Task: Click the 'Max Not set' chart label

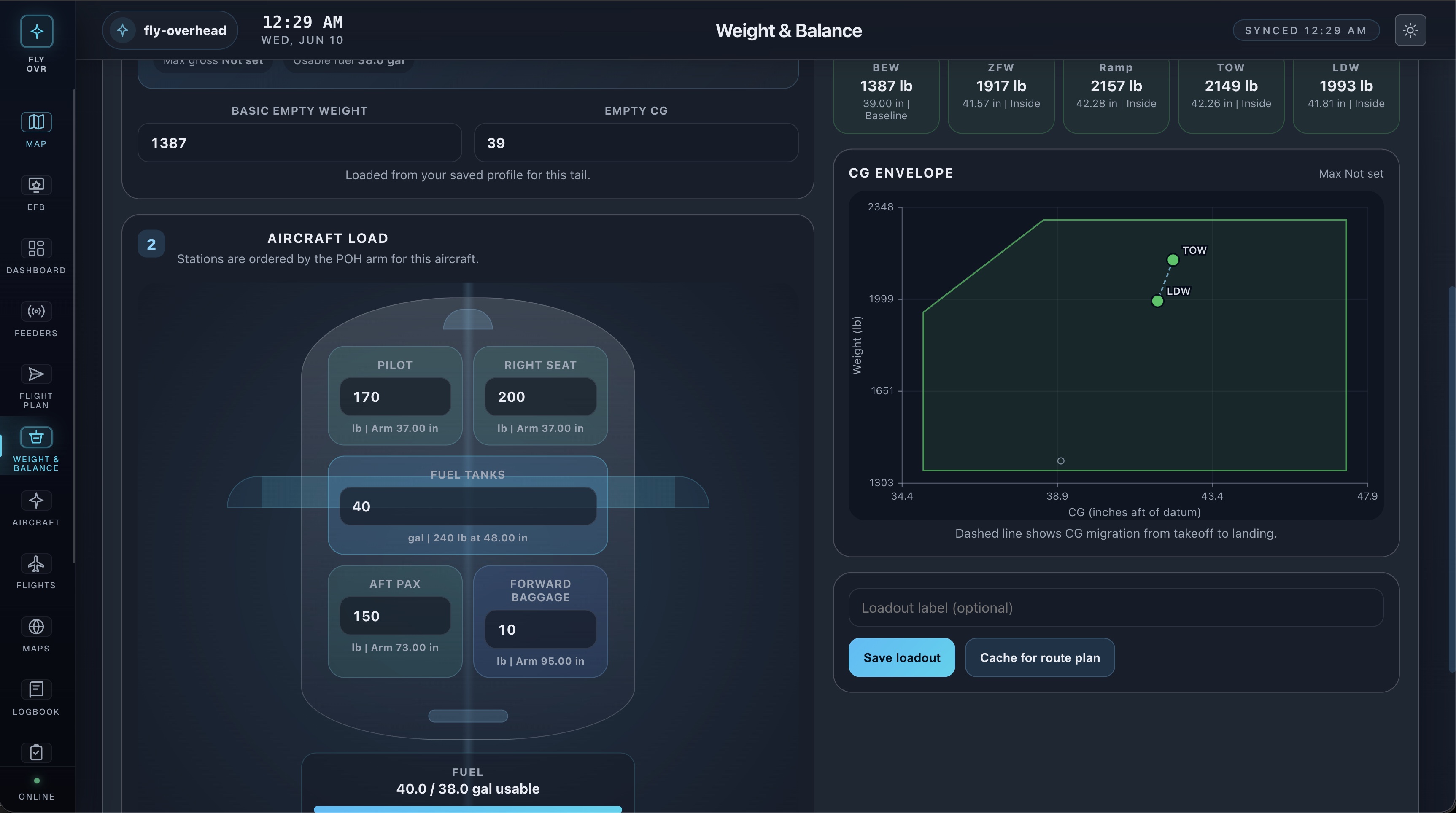Action: tap(1351, 173)
